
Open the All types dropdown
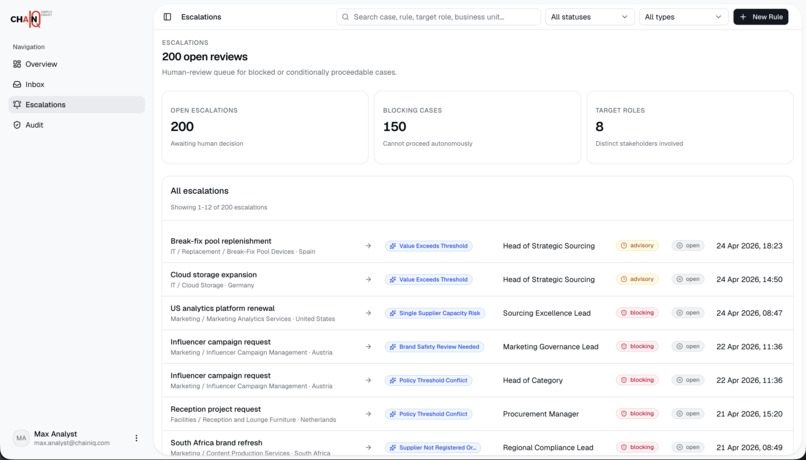(x=683, y=17)
